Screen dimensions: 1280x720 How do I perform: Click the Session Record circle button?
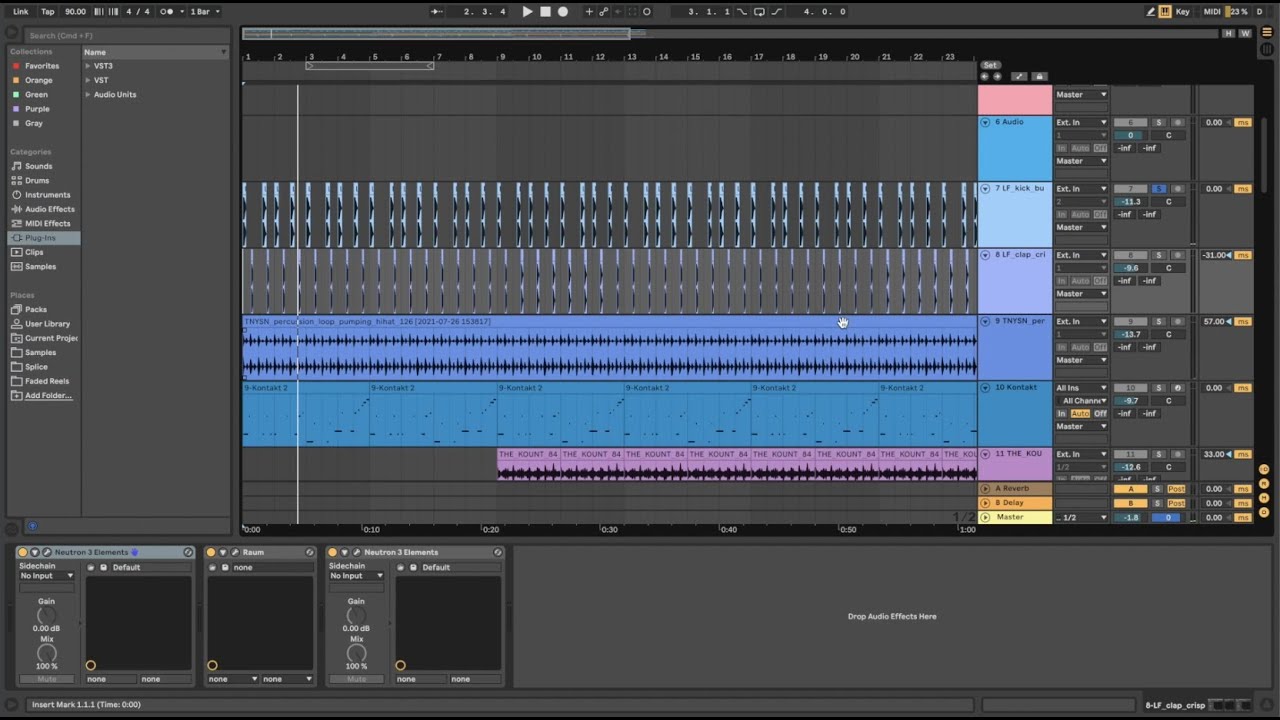[647, 12]
